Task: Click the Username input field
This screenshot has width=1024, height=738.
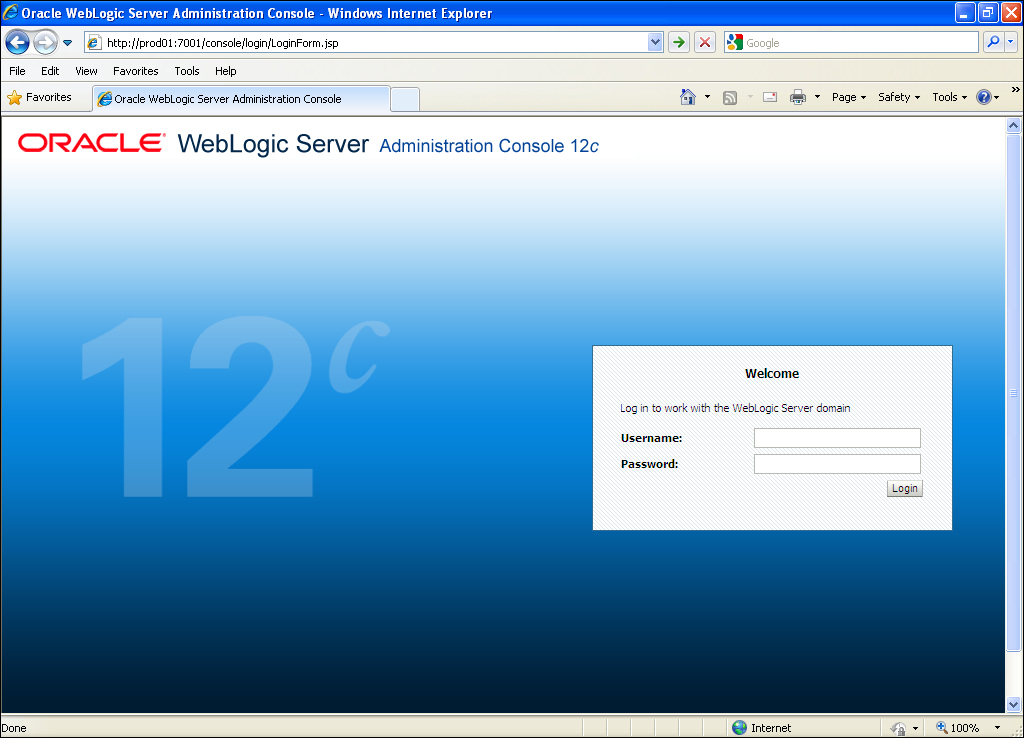Action: coord(837,438)
